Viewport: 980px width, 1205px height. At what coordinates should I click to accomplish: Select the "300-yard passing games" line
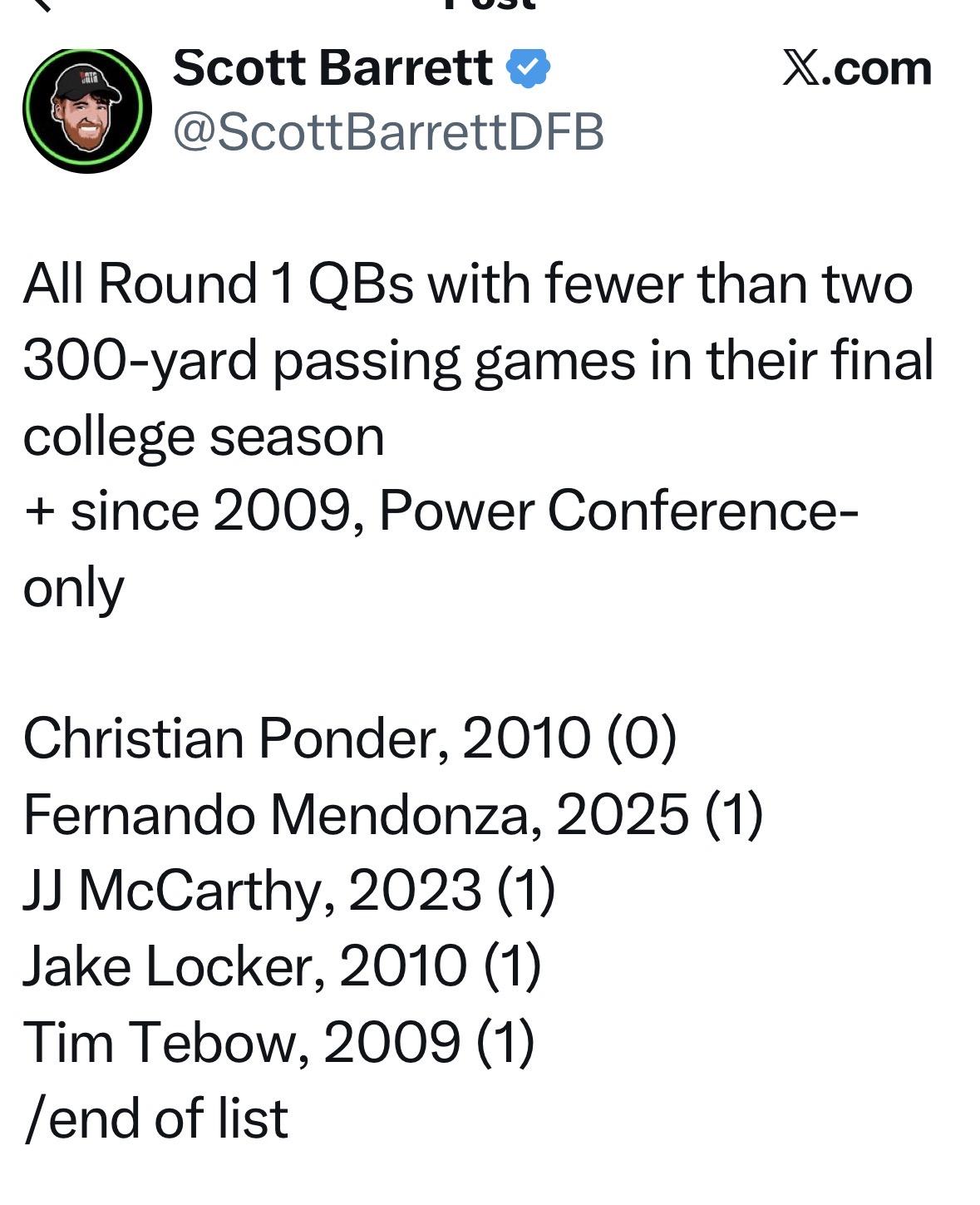pos(477,361)
